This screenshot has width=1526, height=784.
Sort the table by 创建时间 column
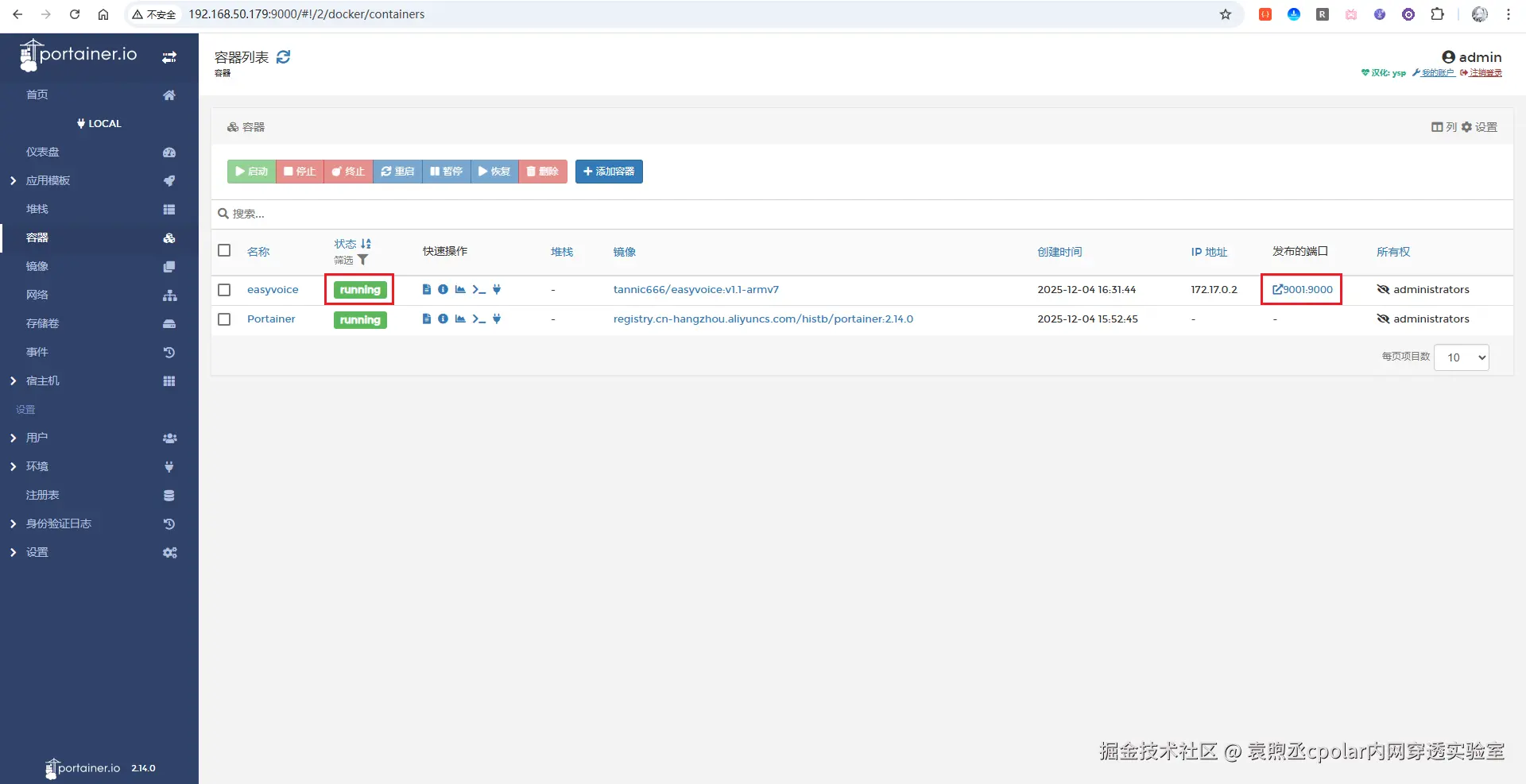pyautogui.click(x=1059, y=252)
